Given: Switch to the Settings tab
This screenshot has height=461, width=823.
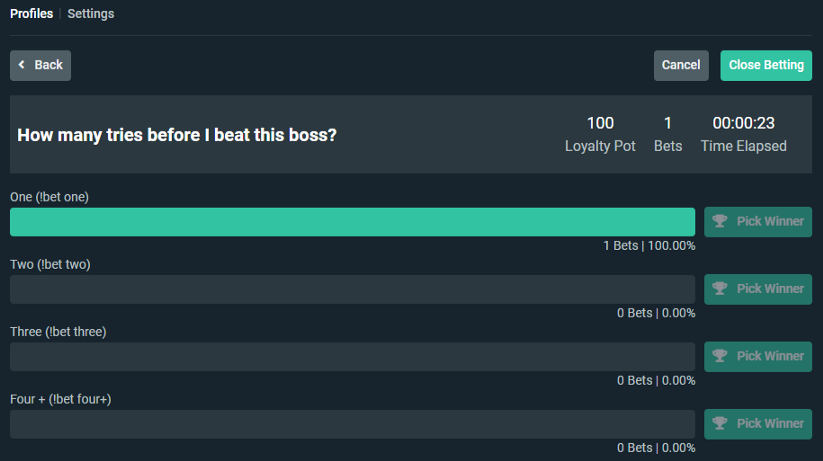Looking at the screenshot, I should coord(91,14).
